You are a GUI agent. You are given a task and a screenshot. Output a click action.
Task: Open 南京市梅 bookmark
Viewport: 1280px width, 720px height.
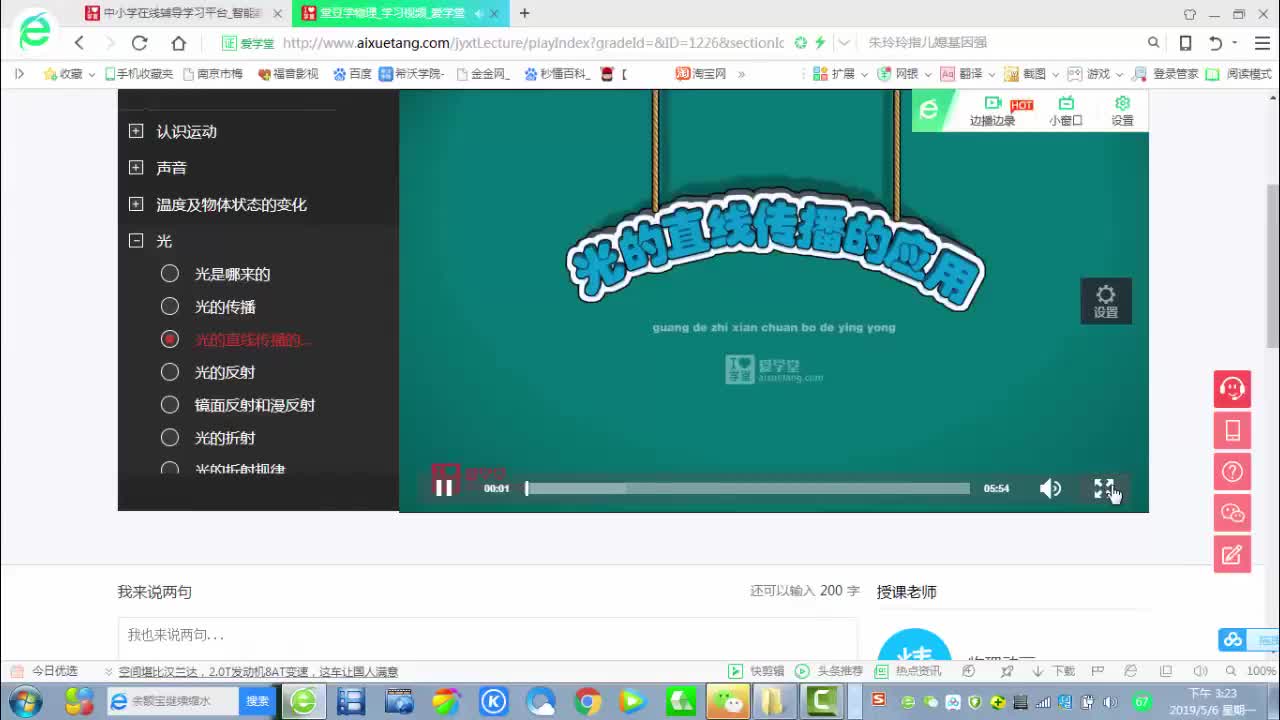click(x=213, y=74)
